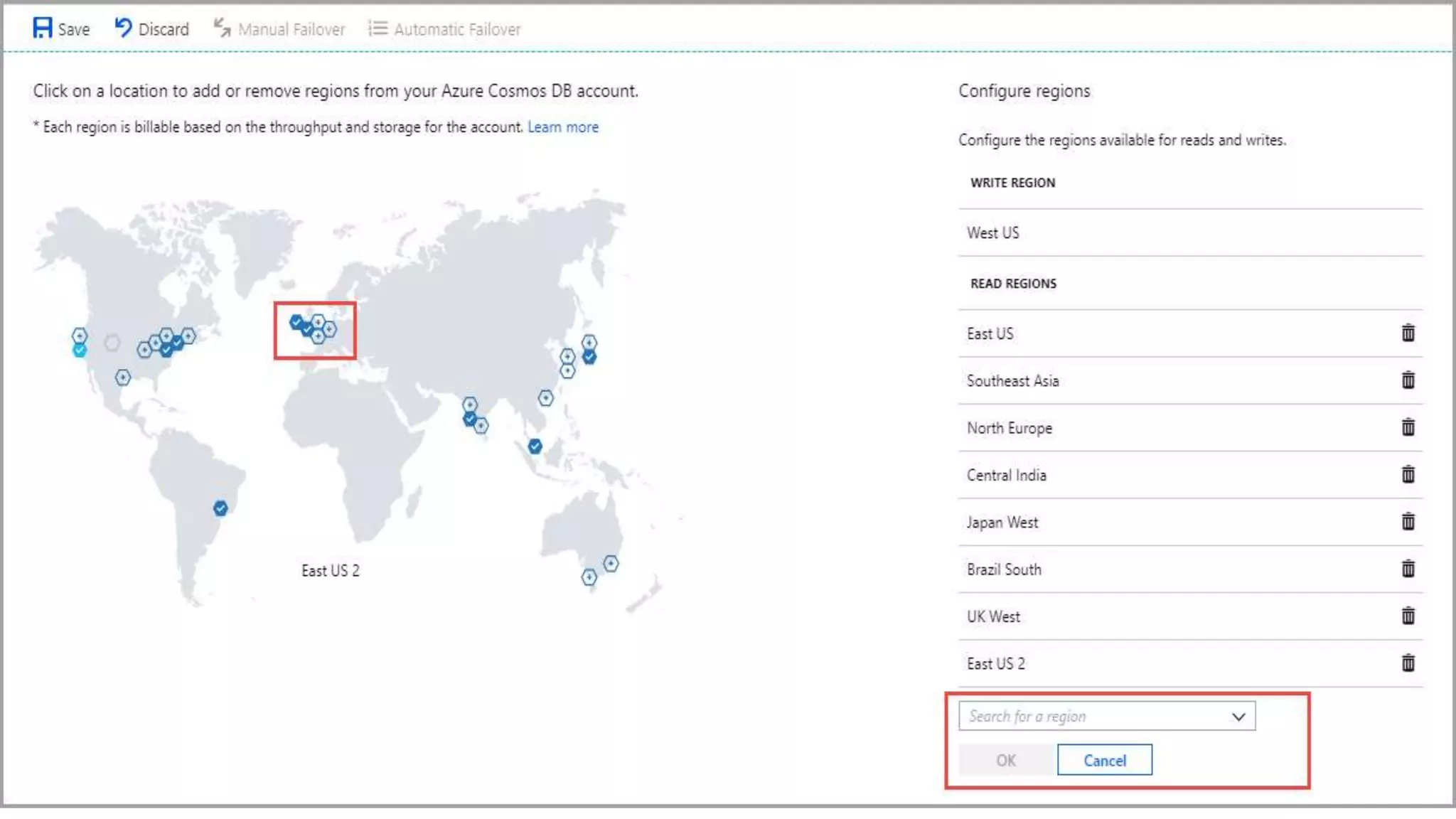This screenshot has width=1456, height=819.
Task: Delete the Japan West read region
Action: [1408, 522]
